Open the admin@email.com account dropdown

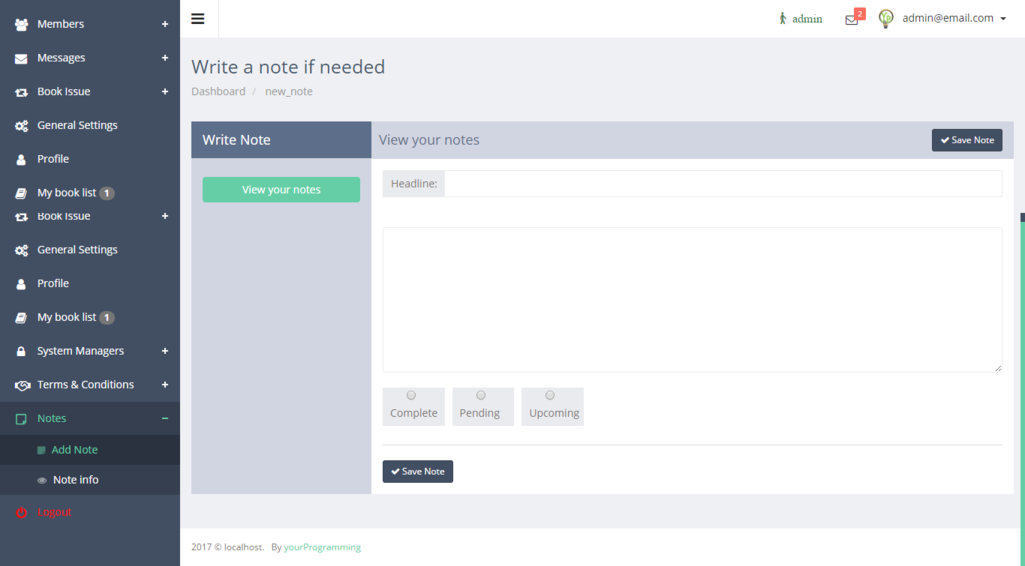(954, 18)
